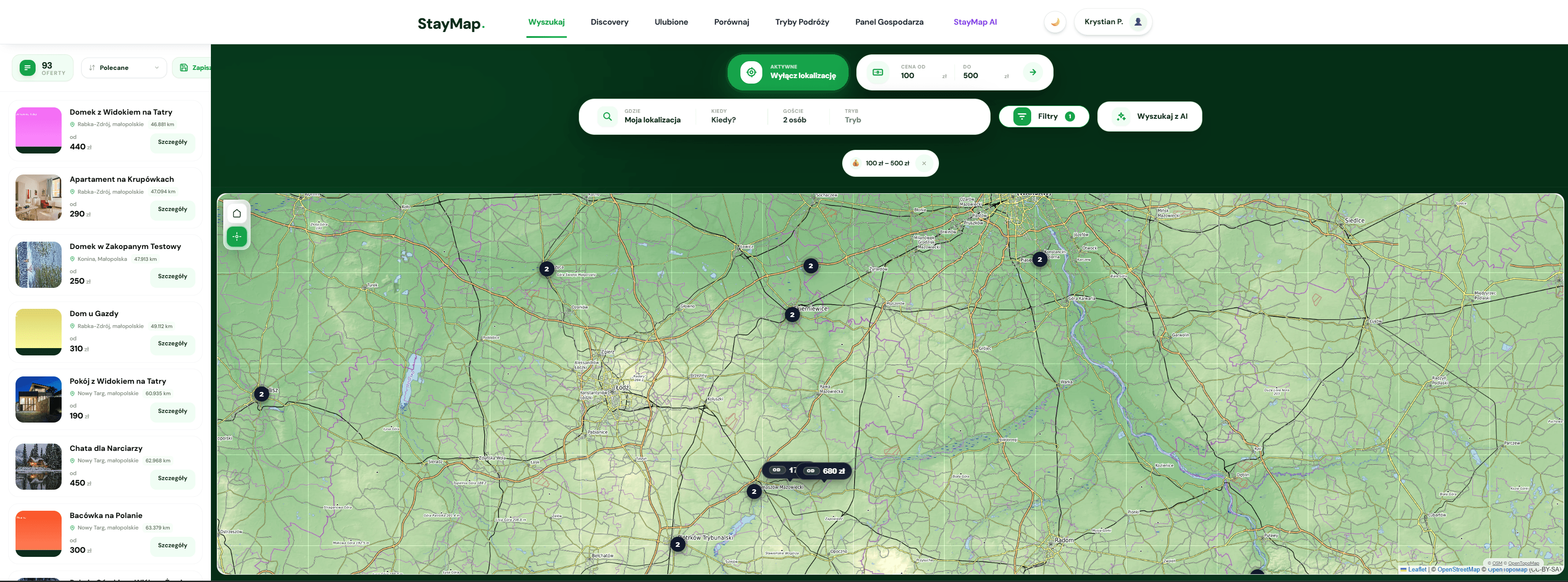Select the Gdzie Moja lokalizacja field
The width and height of the screenshot is (1568, 582).
tap(652, 116)
